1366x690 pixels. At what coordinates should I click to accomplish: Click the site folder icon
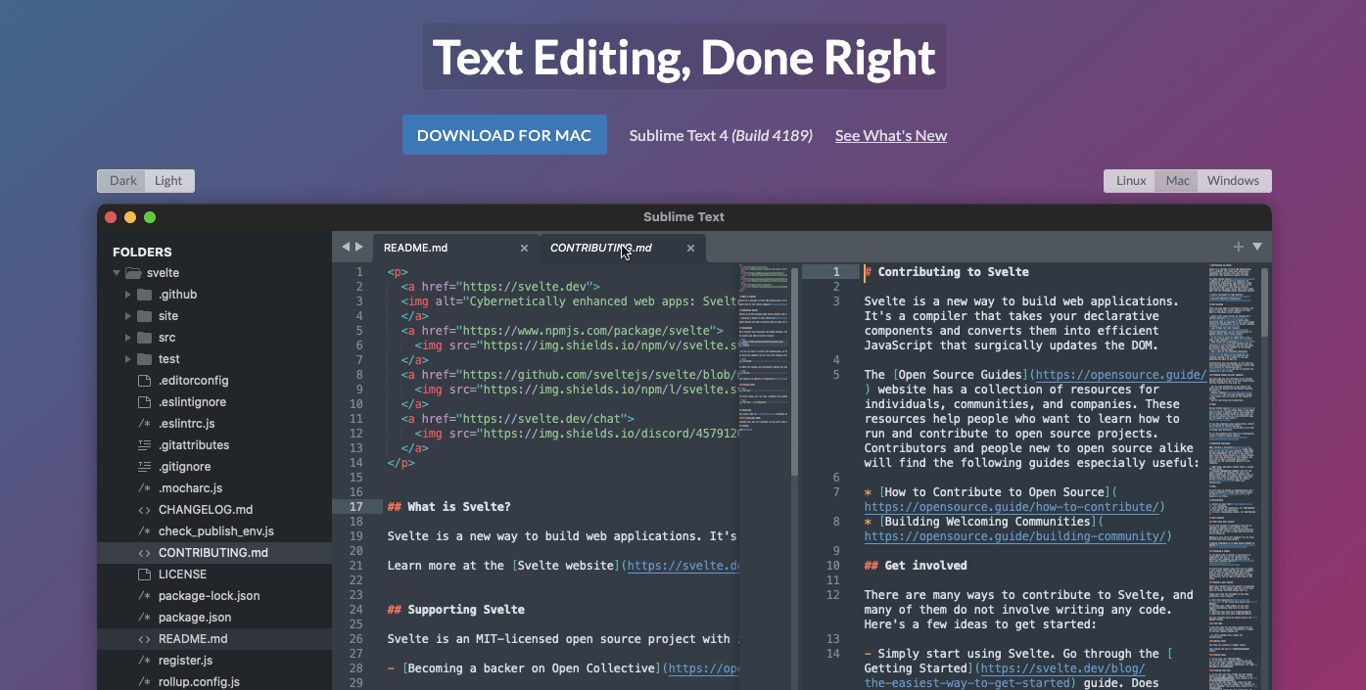click(x=144, y=316)
